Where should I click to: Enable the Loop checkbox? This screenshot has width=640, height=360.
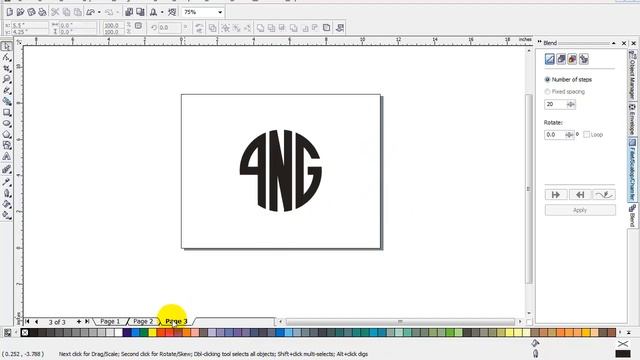pos(587,135)
